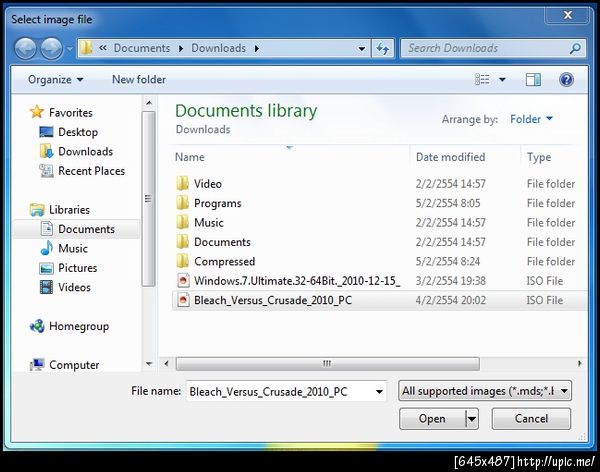The image size is (600, 472).
Task: Select Documents under Libraries
Action: click(x=86, y=229)
